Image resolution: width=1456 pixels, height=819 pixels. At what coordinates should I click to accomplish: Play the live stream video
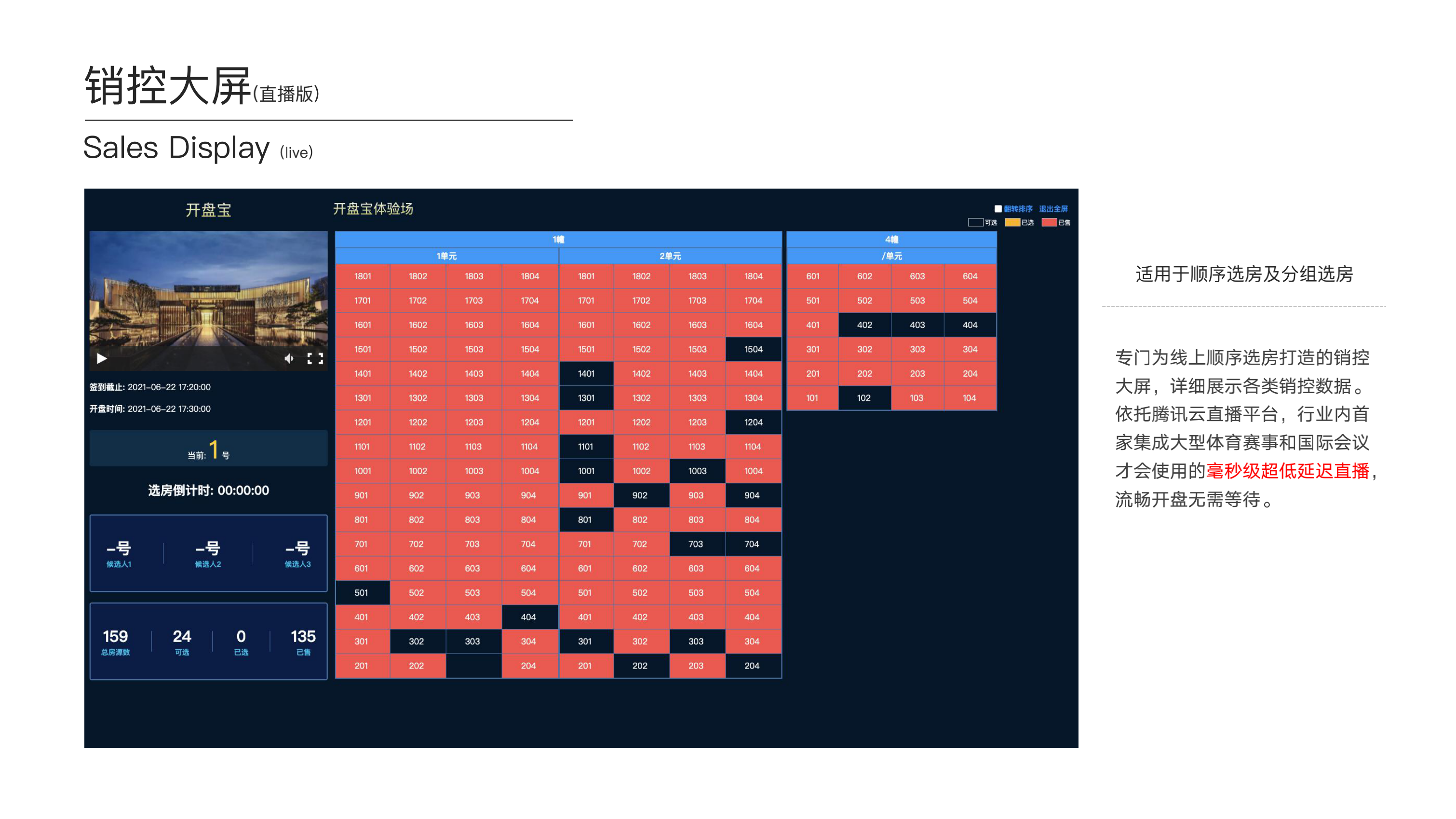click(x=102, y=358)
